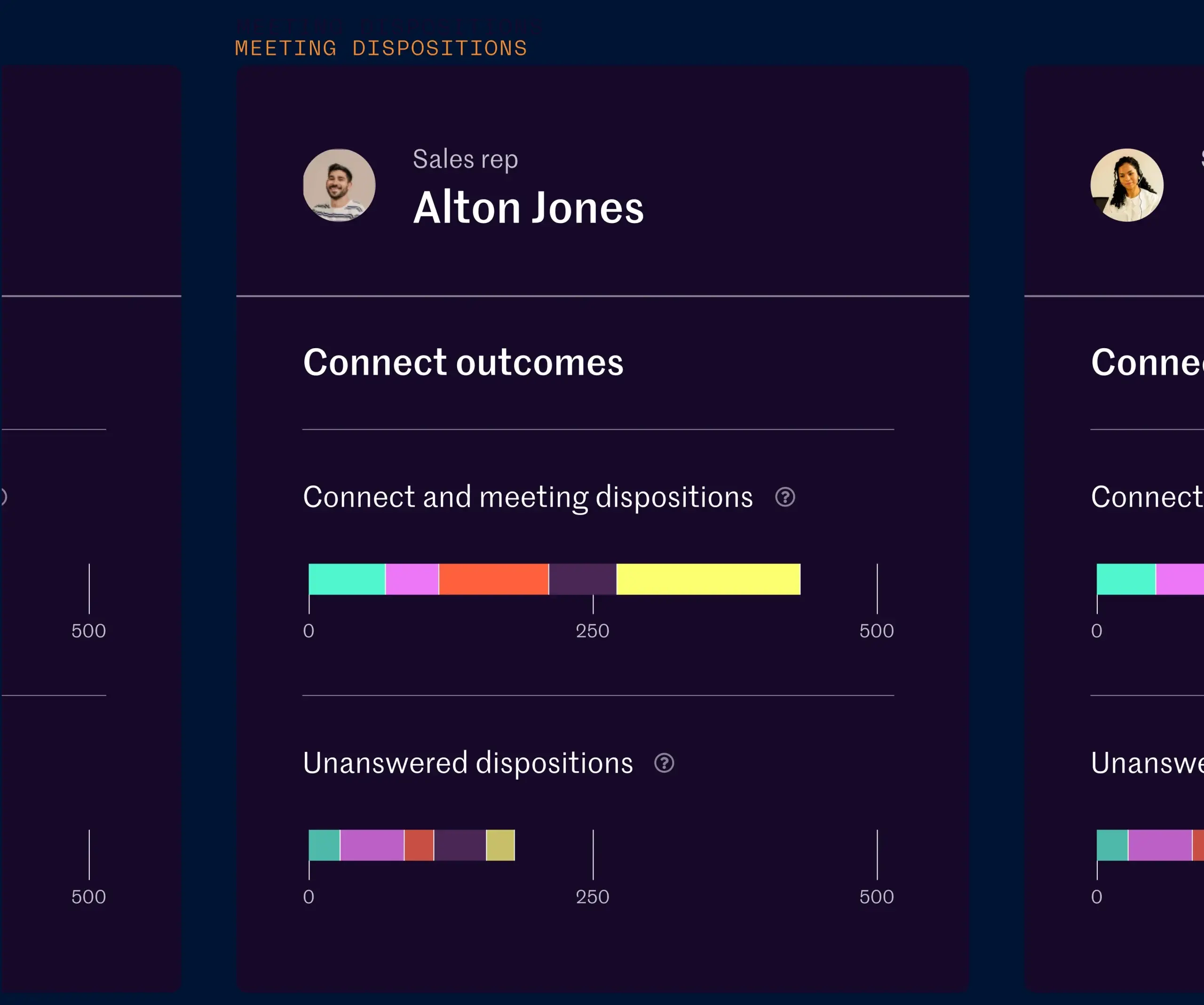1204x1005 pixels.
Task: Select the pink segment of Connect dispositions bar
Action: 412,579
